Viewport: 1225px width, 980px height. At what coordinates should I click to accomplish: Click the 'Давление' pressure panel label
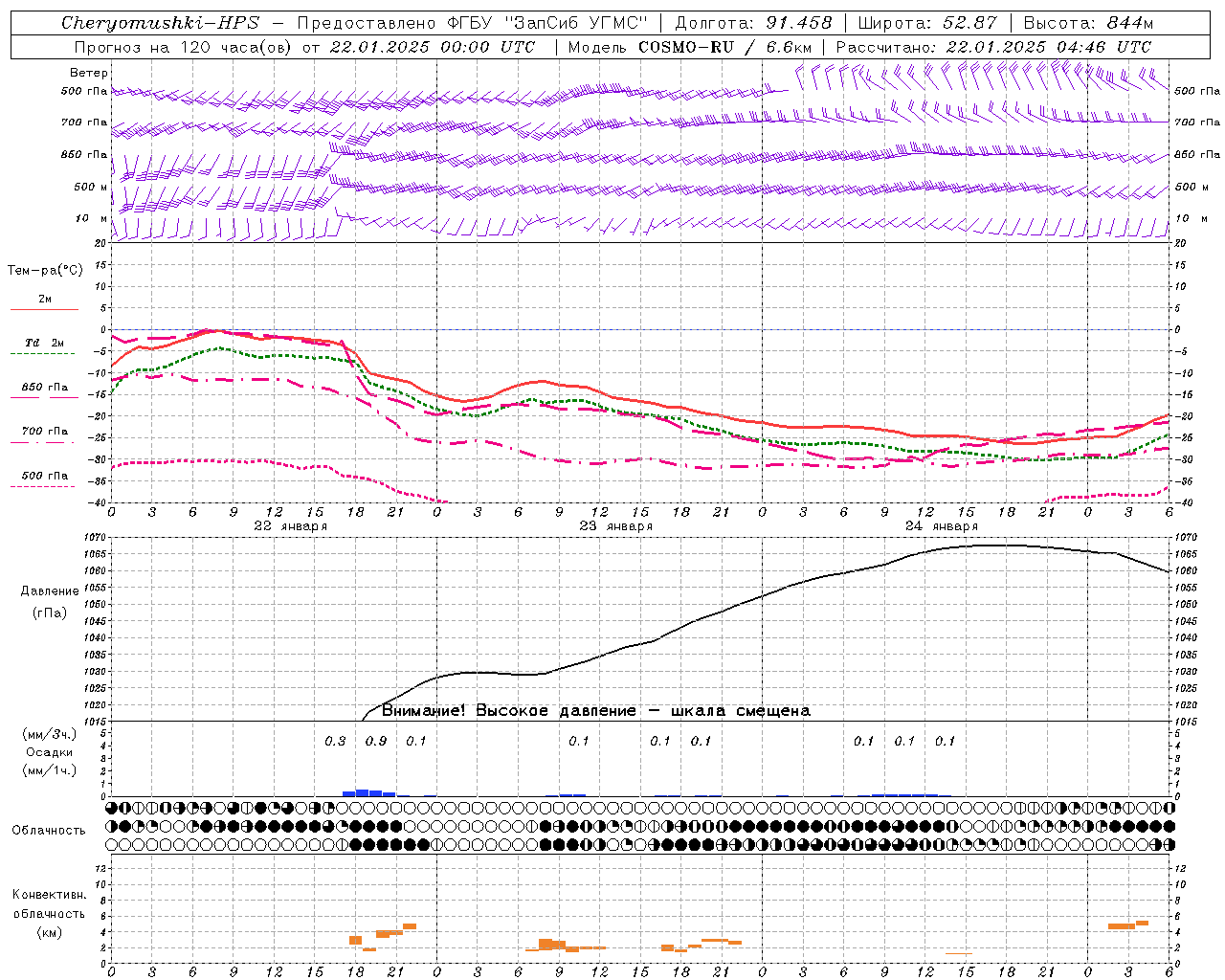click(49, 591)
